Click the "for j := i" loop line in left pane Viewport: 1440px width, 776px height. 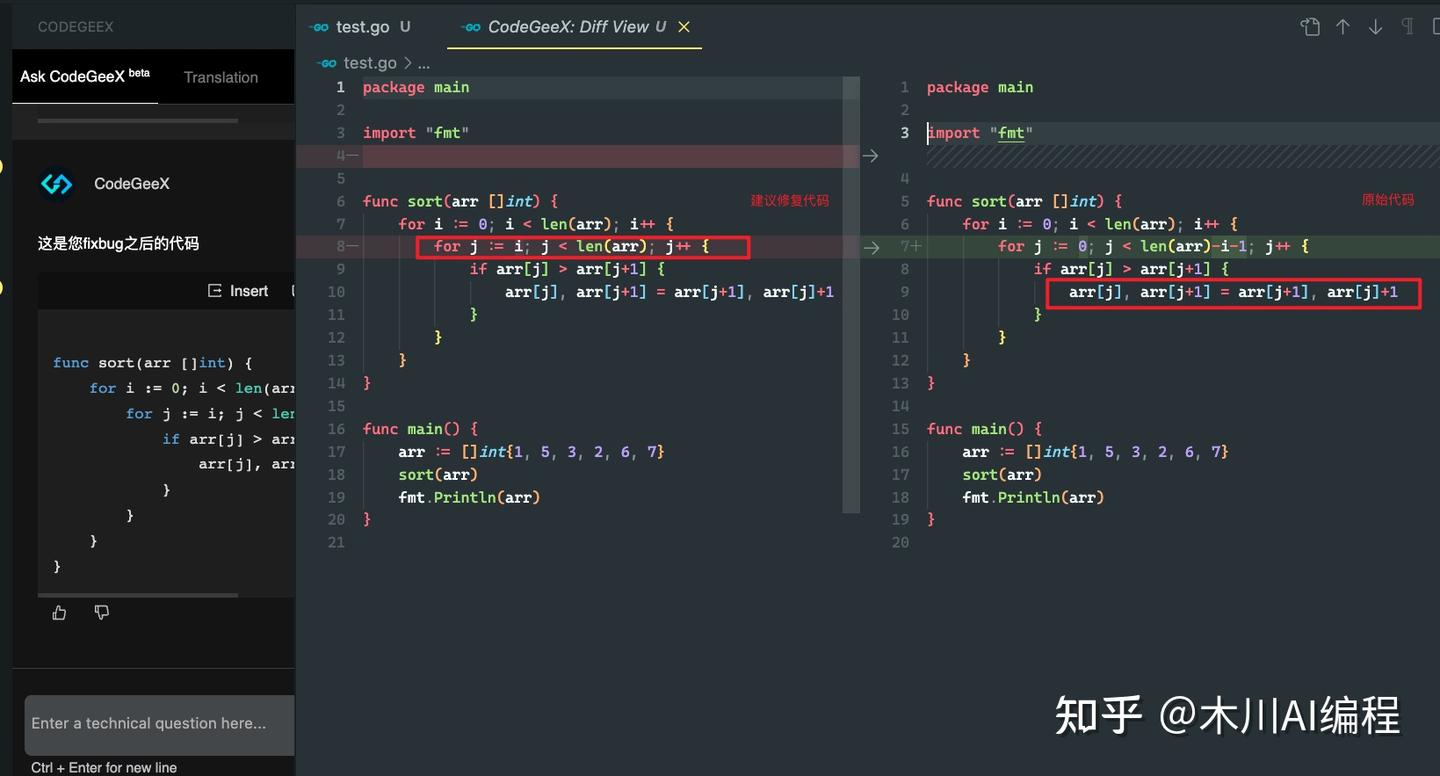coord(572,246)
